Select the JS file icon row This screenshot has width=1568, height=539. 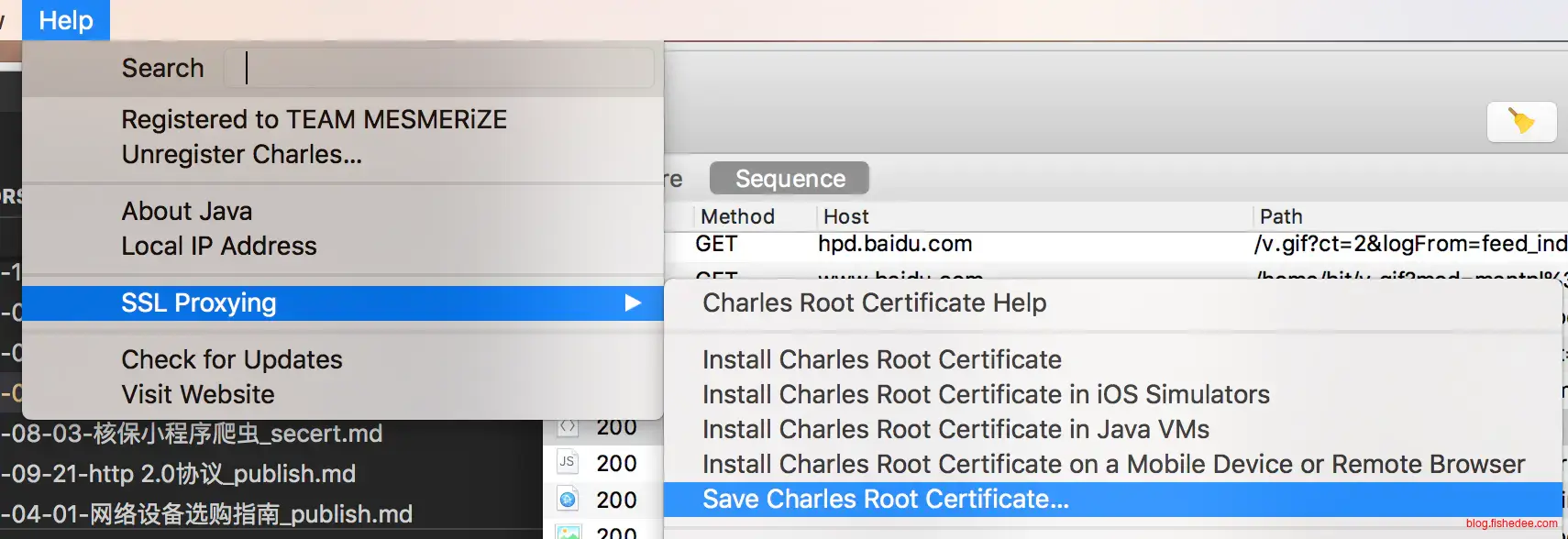click(568, 463)
